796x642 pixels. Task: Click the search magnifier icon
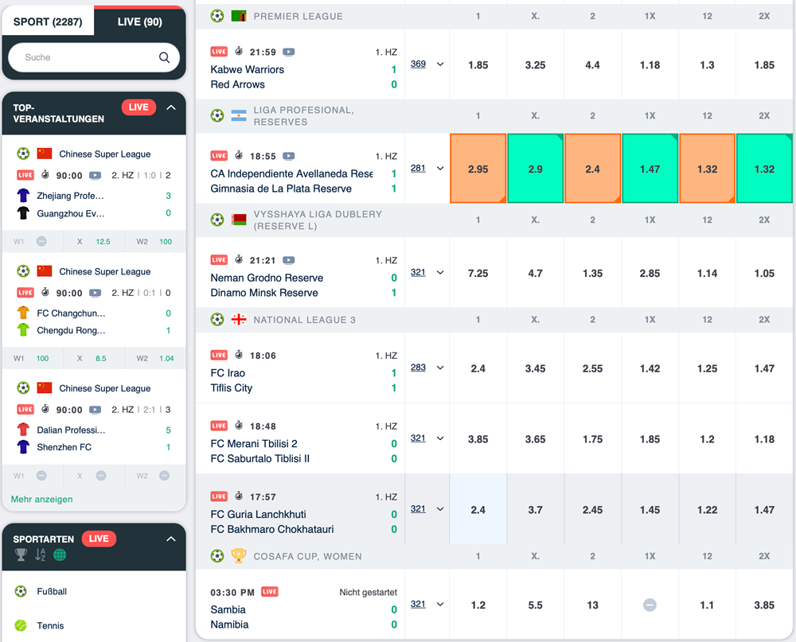click(x=164, y=57)
